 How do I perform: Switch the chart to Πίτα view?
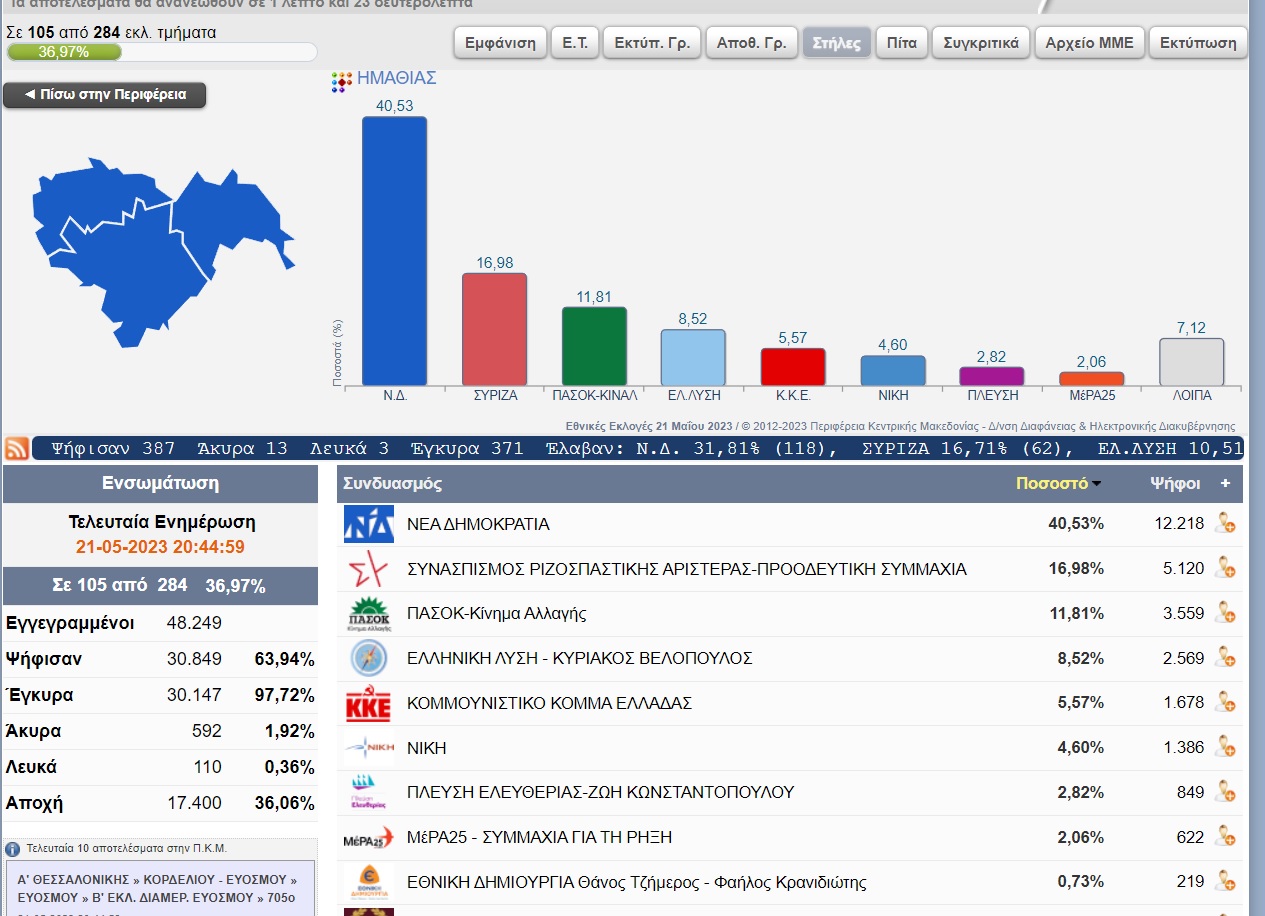click(x=901, y=43)
